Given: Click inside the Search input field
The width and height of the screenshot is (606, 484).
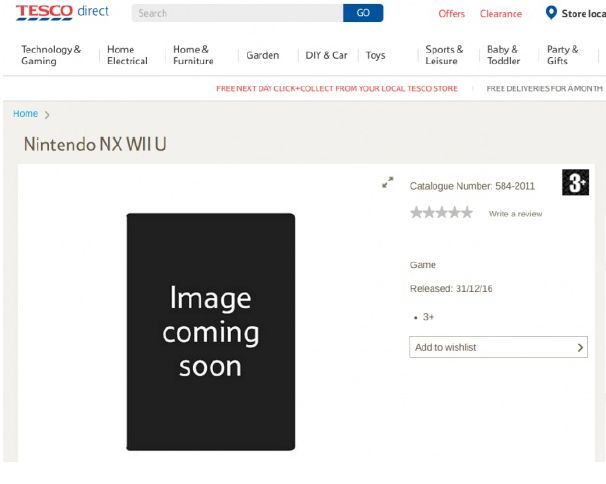Looking at the screenshot, I should click(x=237, y=14).
